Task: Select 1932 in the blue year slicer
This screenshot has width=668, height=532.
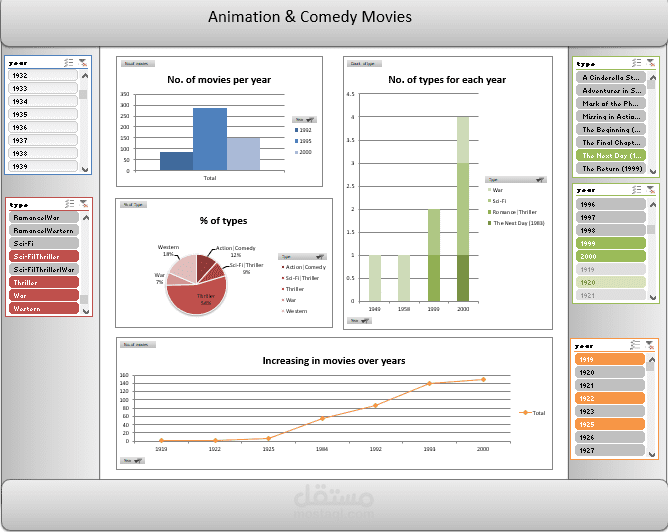Action: coord(43,75)
